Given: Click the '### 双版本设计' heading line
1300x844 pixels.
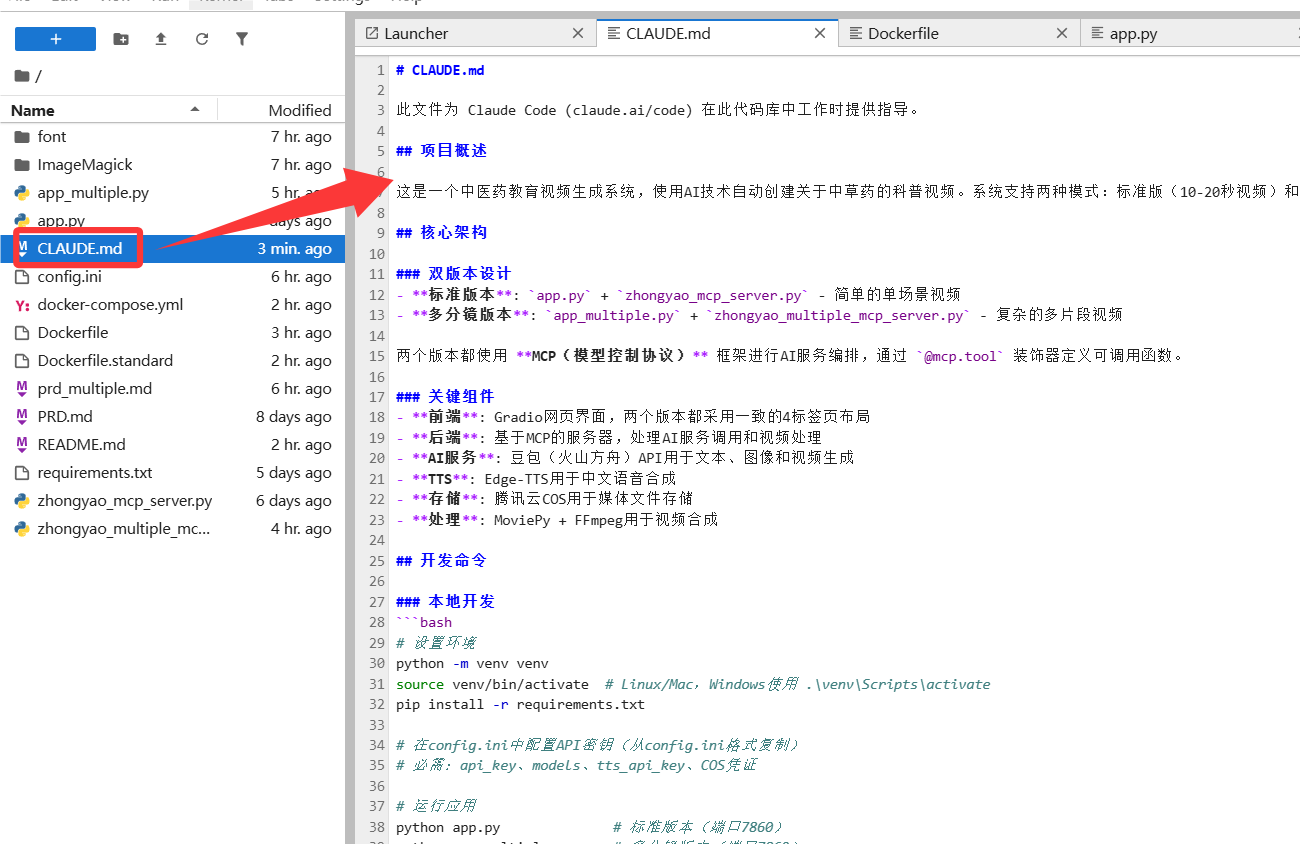Looking at the screenshot, I should tap(453, 274).
